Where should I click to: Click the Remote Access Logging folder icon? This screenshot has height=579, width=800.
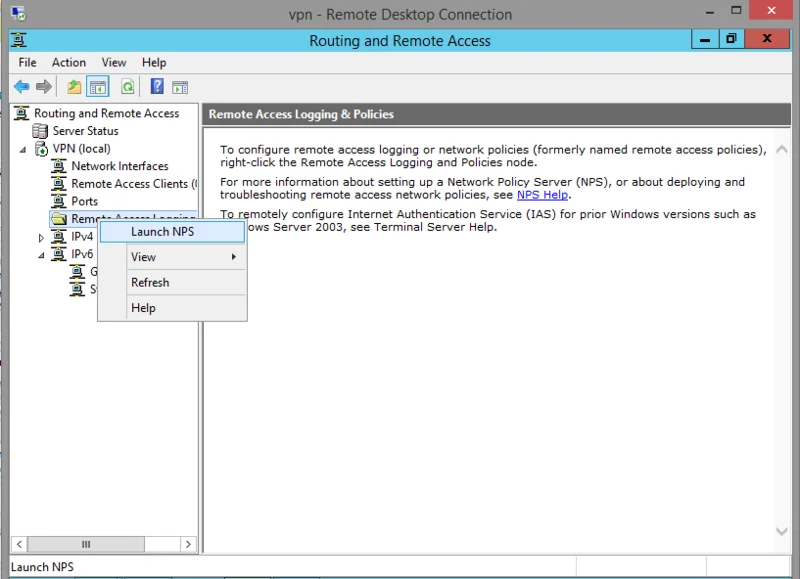59,219
